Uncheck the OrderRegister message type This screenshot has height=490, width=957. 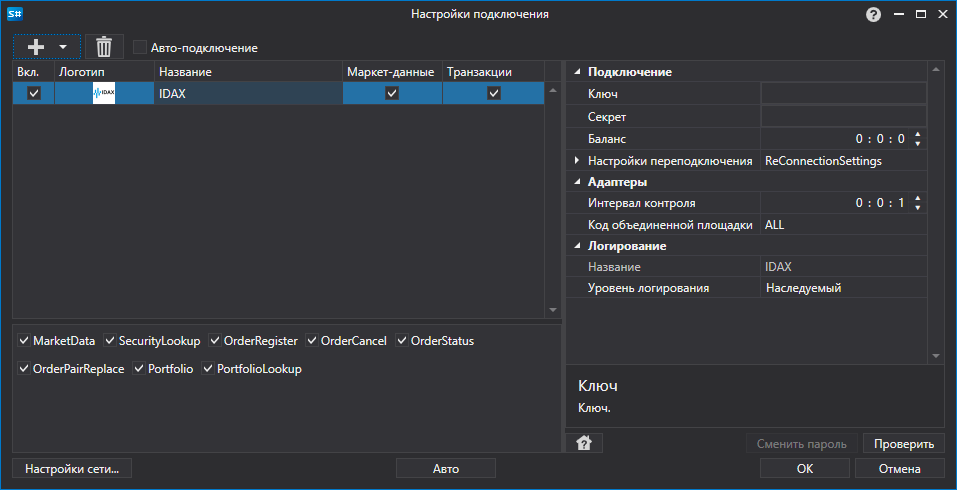click(215, 341)
